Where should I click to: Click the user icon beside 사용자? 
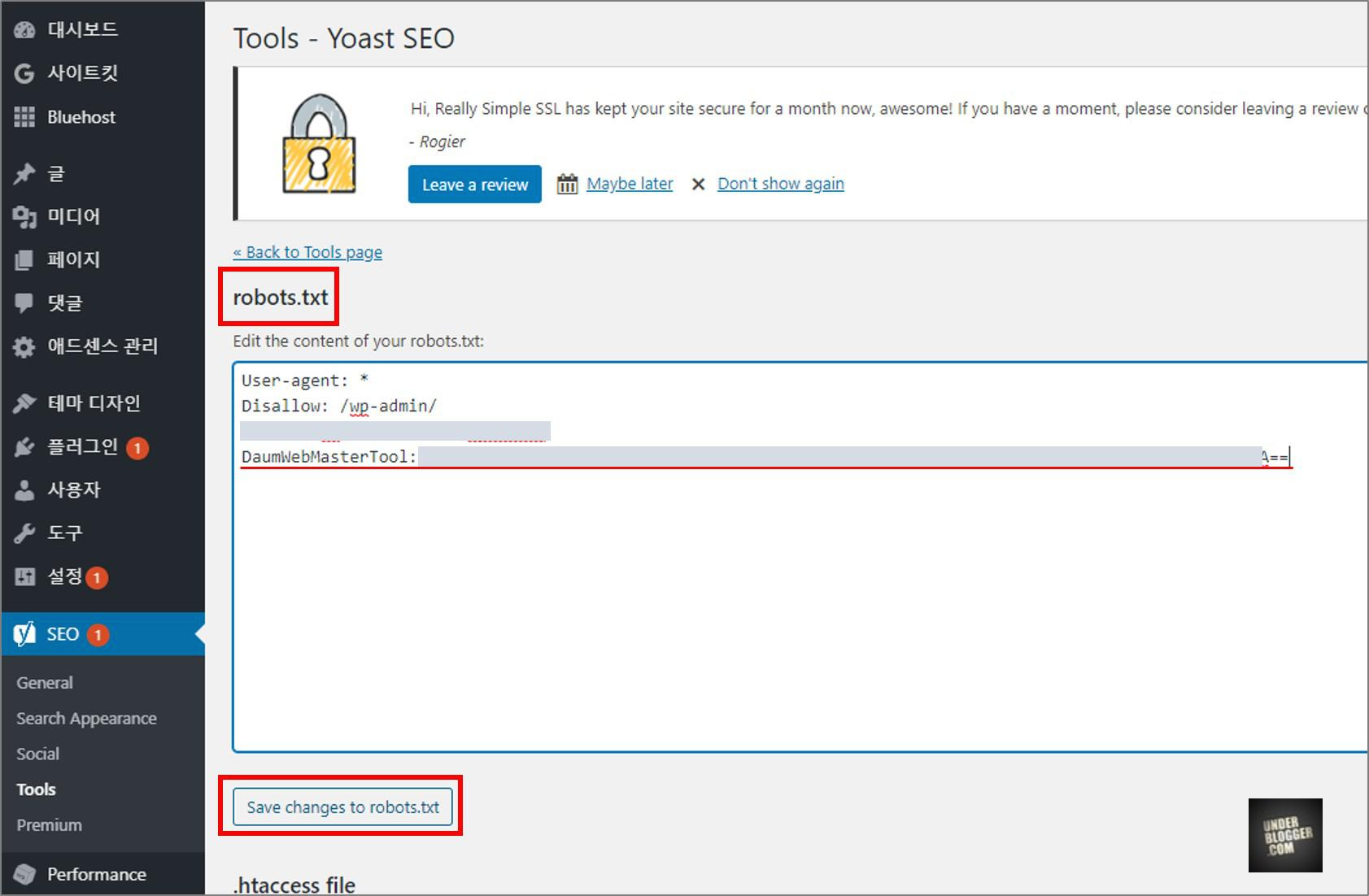point(24,490)
